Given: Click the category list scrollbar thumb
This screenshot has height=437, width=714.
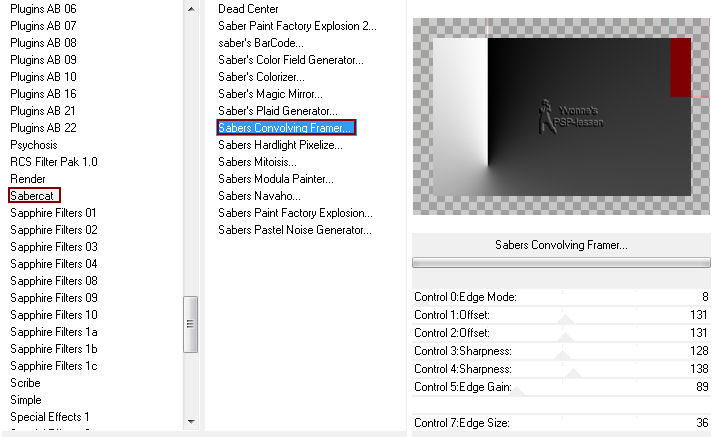Looking at the screenshot, I should pos(190,324).
